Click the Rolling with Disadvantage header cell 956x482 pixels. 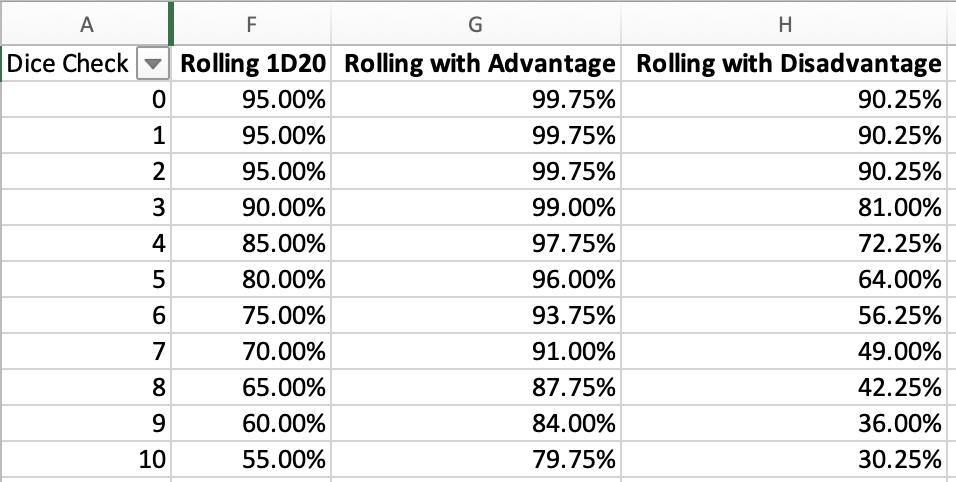pyautogui.click(x=788, y=65)
